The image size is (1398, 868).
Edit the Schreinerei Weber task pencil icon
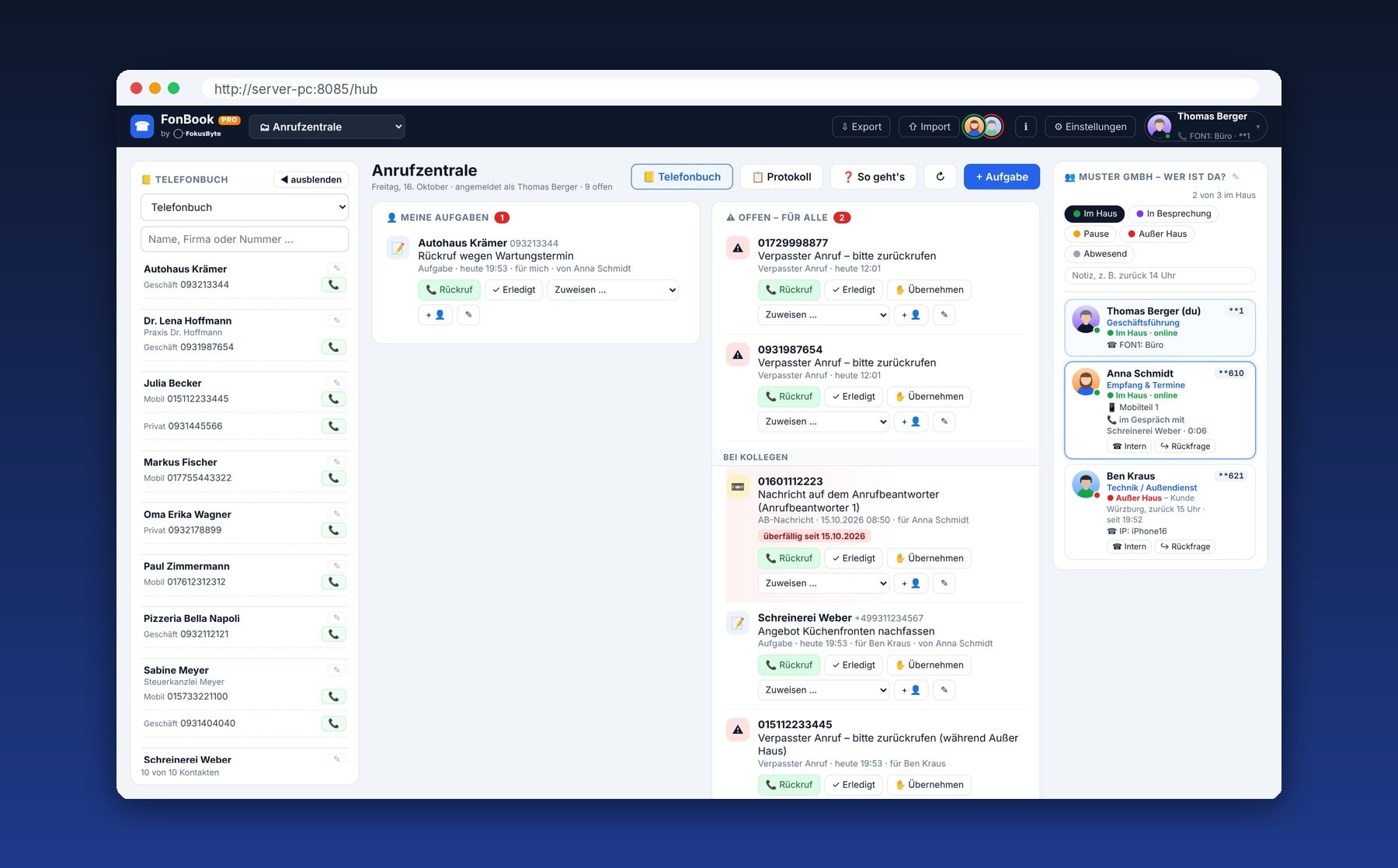[x=944, y=689]
